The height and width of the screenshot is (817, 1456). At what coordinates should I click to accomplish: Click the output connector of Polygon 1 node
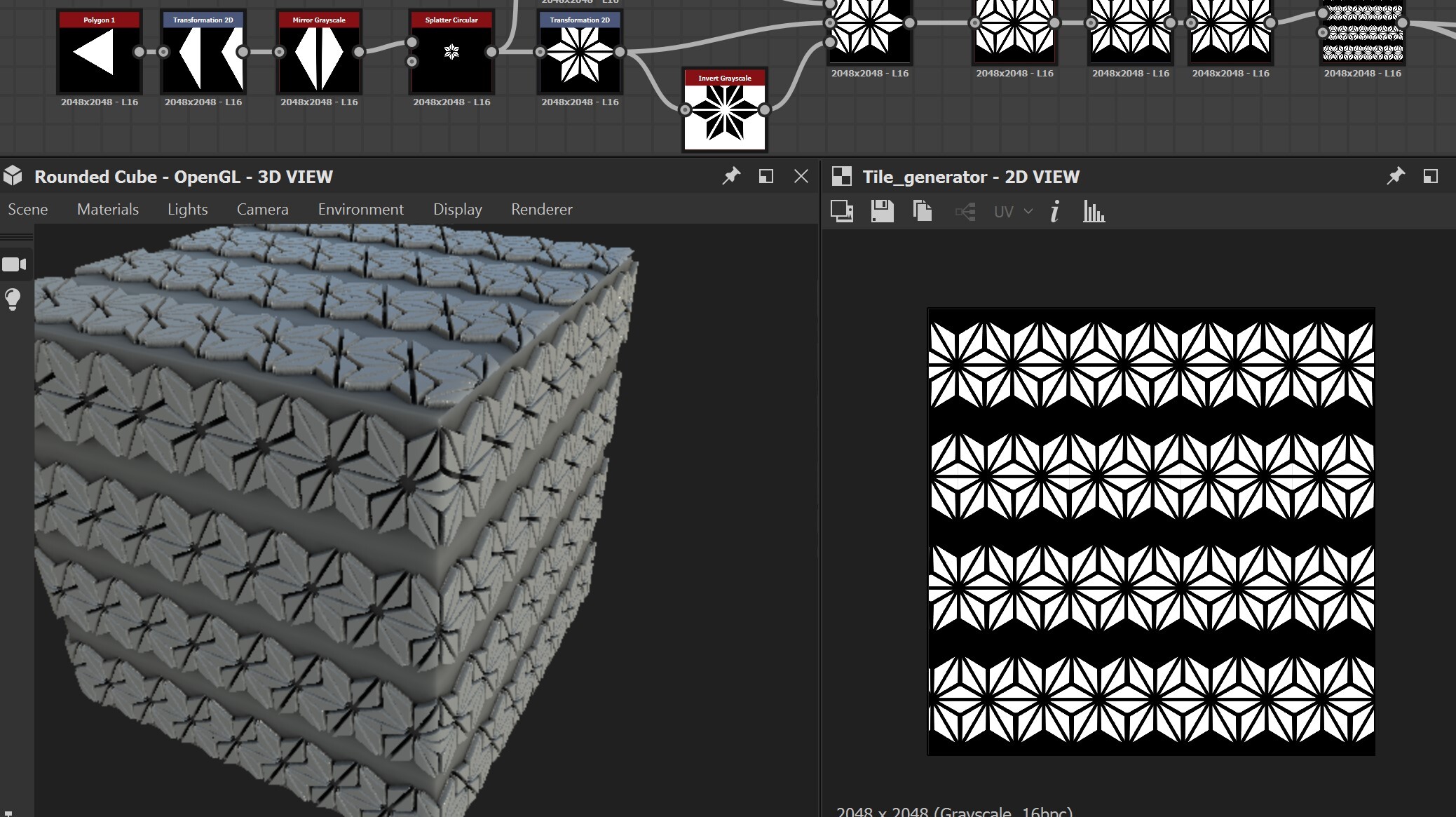tap(140, 52)
